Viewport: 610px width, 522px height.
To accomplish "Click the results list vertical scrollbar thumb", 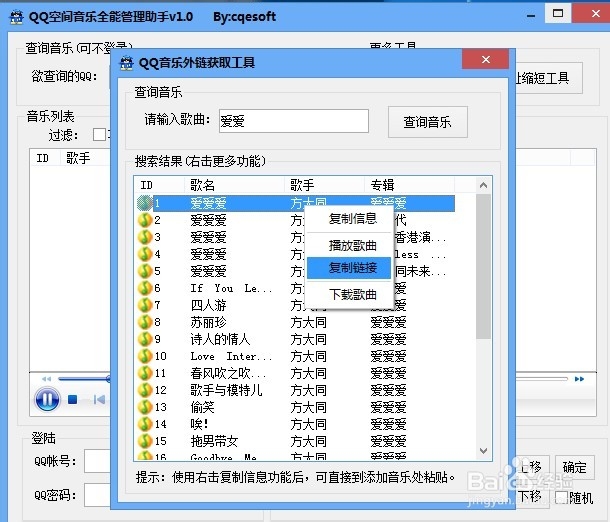I will [x=483, y=266].
